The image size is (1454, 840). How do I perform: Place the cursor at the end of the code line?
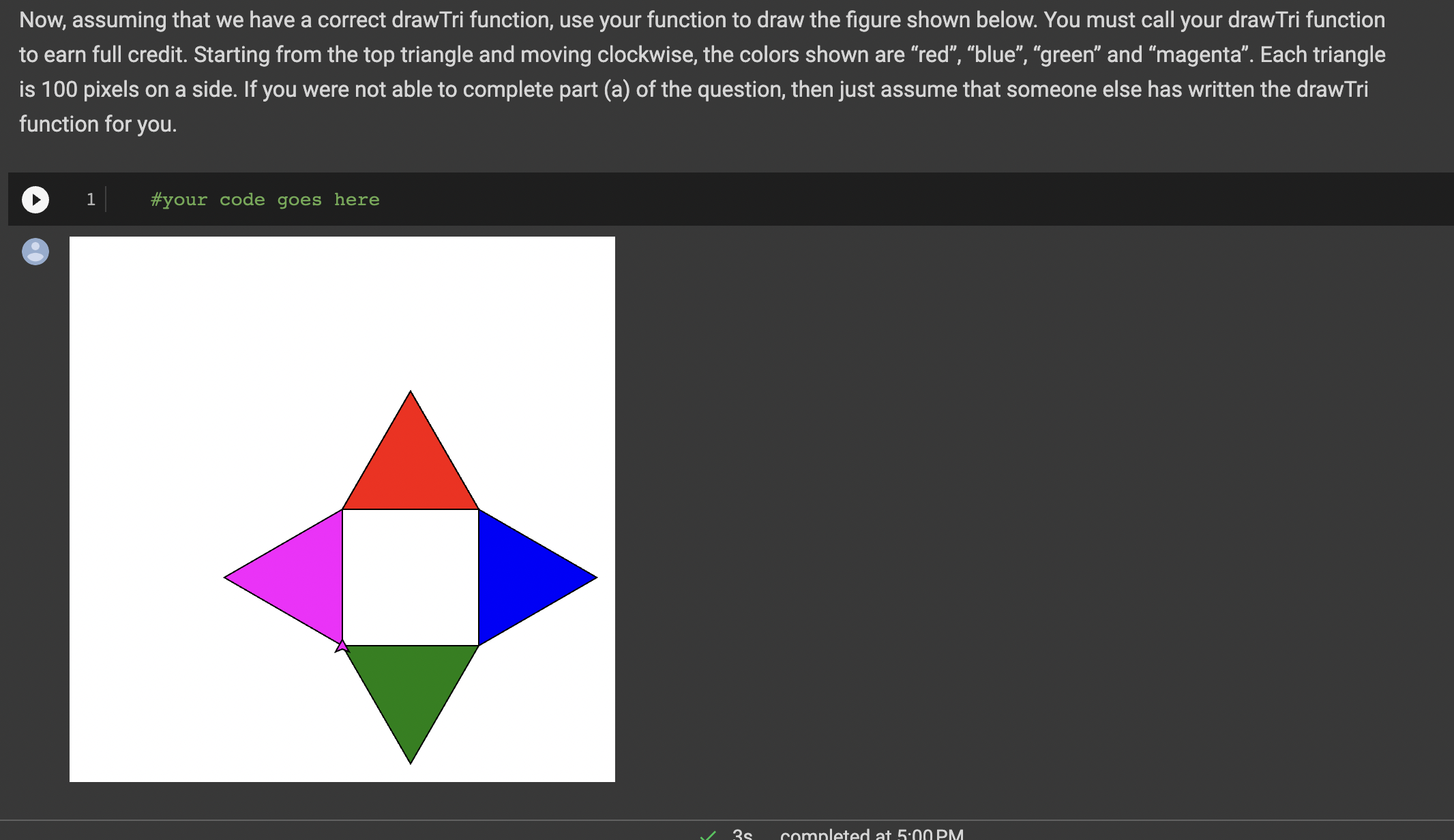[382, 199]
